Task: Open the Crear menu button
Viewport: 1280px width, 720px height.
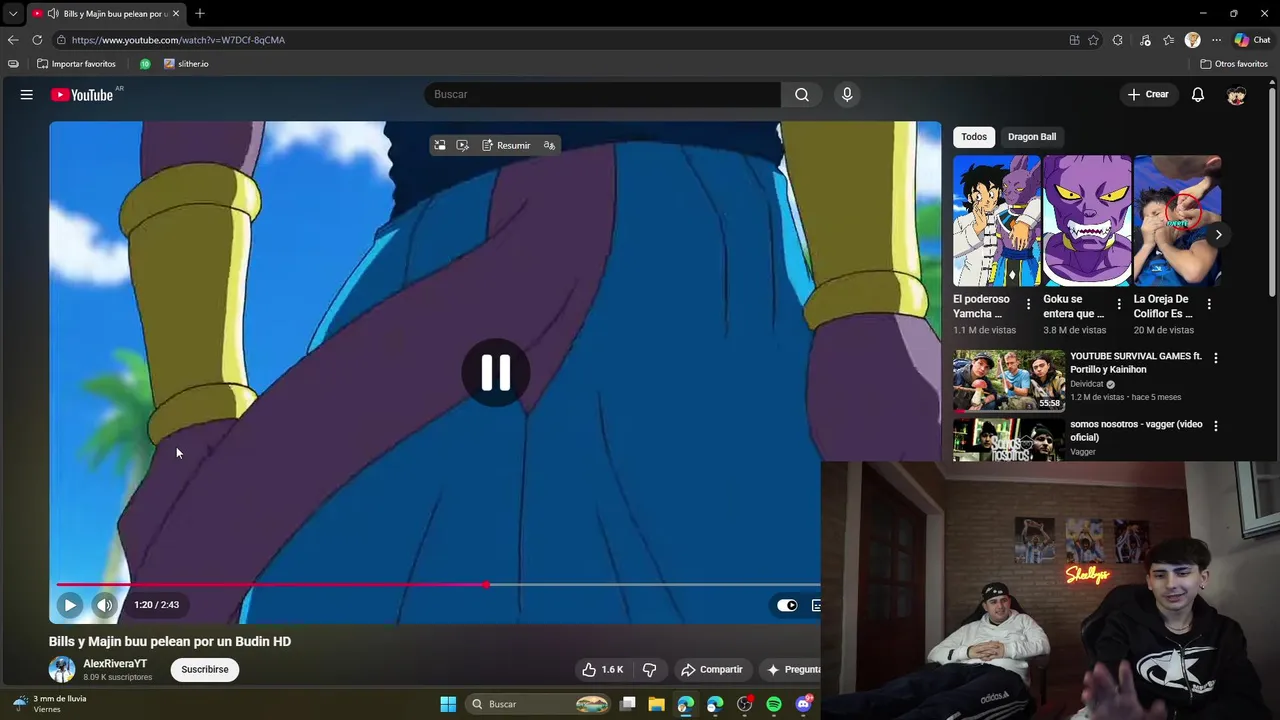Action: tap(1147, 94)
